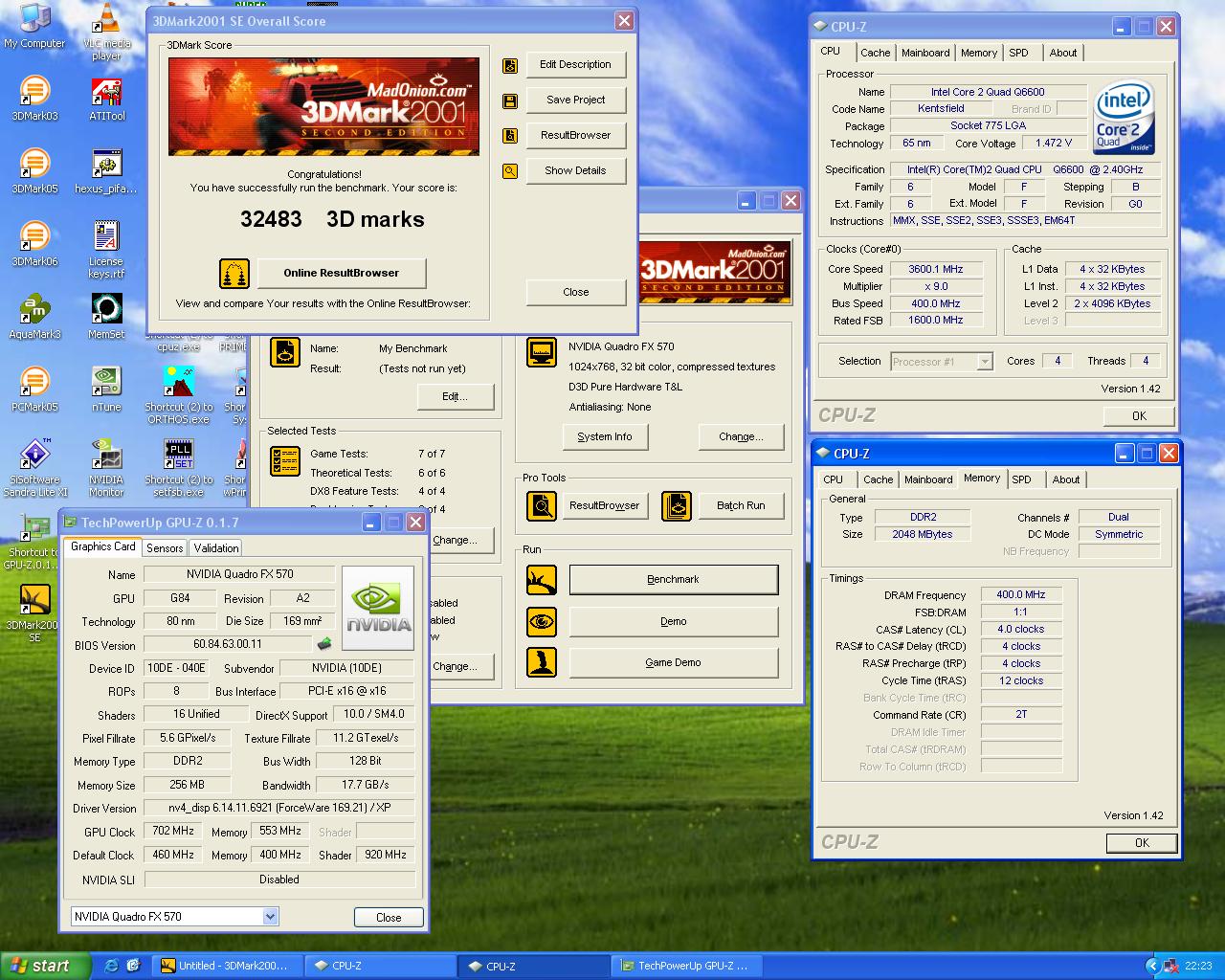Click the Demo button in 3DMark2001

[x=673, y=621]
